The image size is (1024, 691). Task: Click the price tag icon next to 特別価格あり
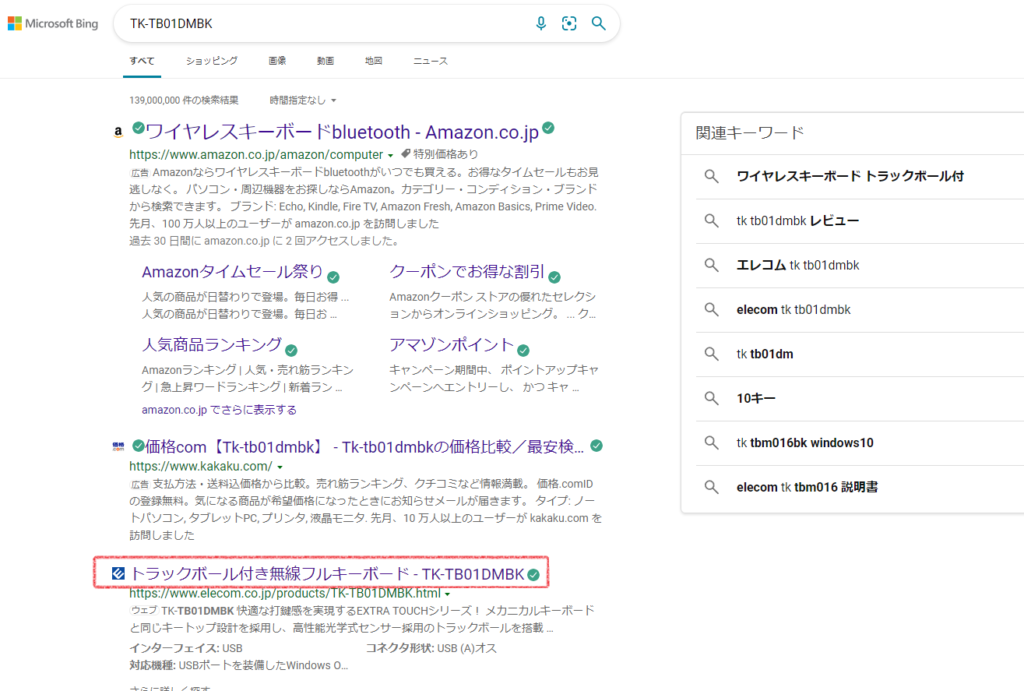tap(406, 154)
